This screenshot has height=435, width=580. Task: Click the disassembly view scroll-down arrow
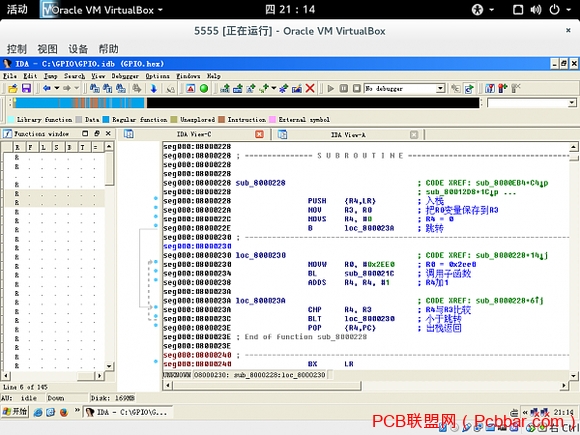pos(573,375)
